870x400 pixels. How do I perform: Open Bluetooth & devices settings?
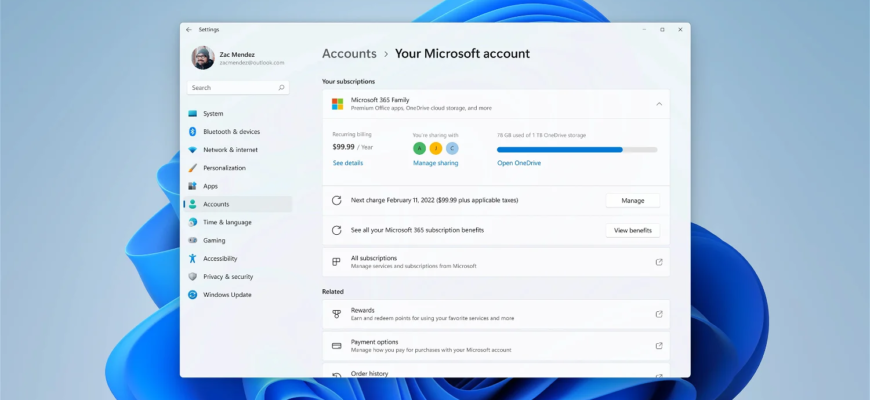pyautogui.click(x=231, y=132)
